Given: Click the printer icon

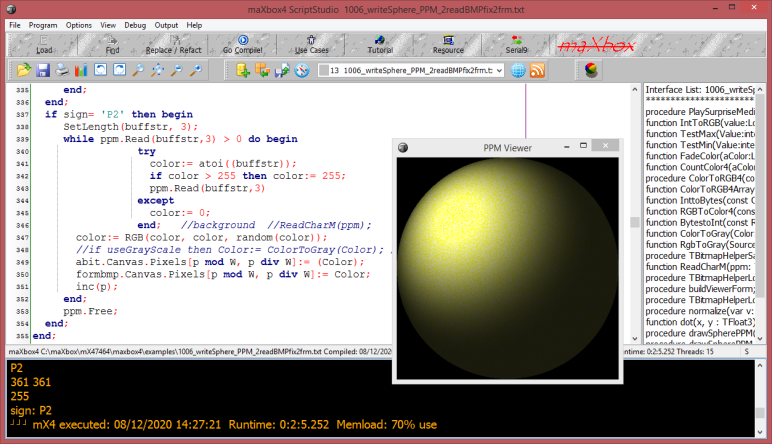Looking at the screenshot, I should (x=62, y=70).
